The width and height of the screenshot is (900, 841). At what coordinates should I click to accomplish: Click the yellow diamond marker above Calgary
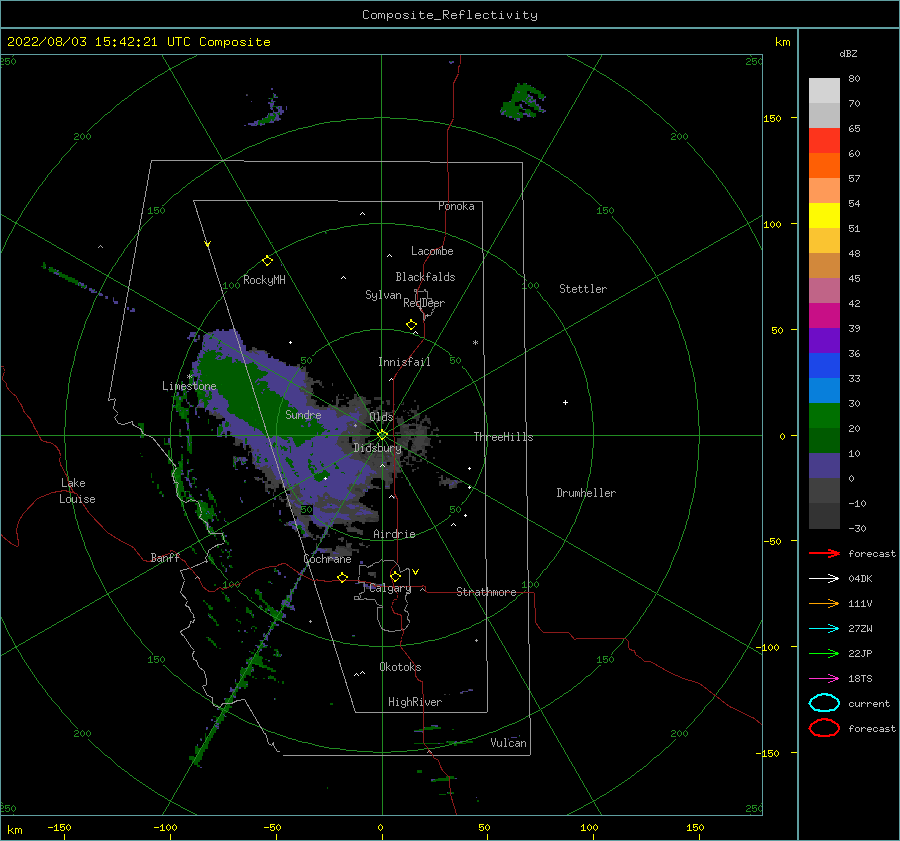395,576
